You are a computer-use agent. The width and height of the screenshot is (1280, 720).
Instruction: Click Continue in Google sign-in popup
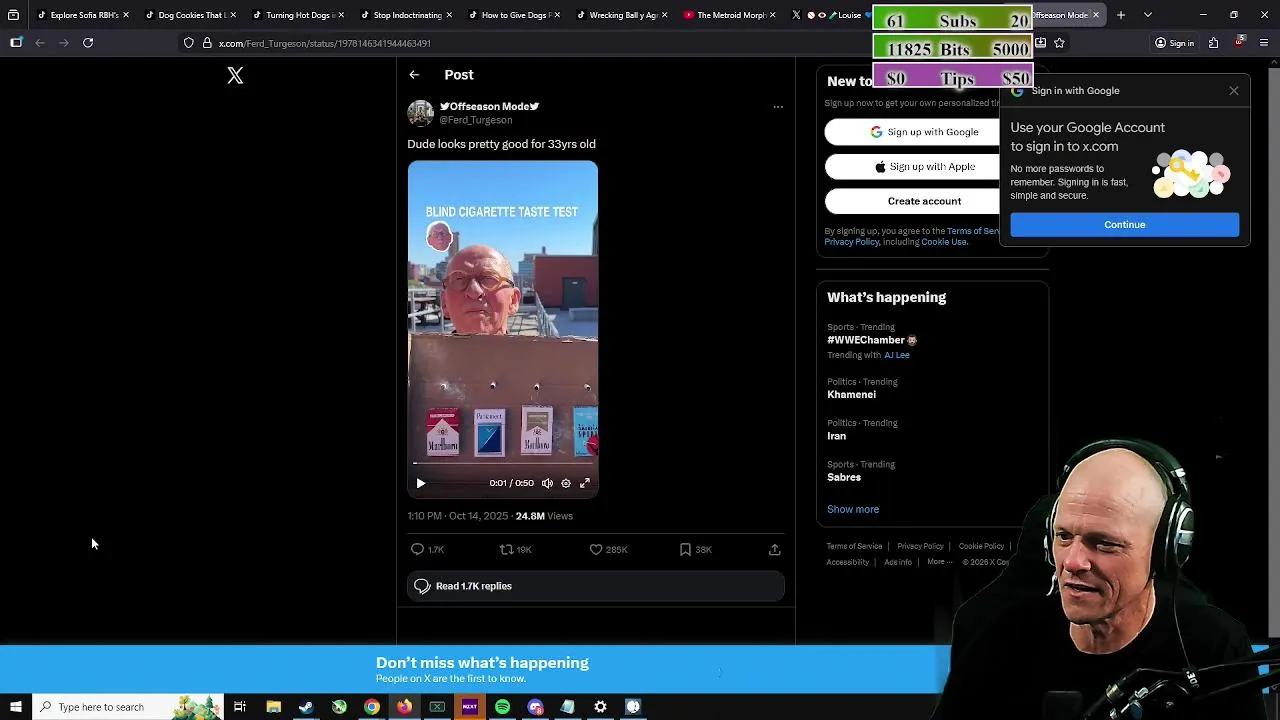tap(1125, 225)
